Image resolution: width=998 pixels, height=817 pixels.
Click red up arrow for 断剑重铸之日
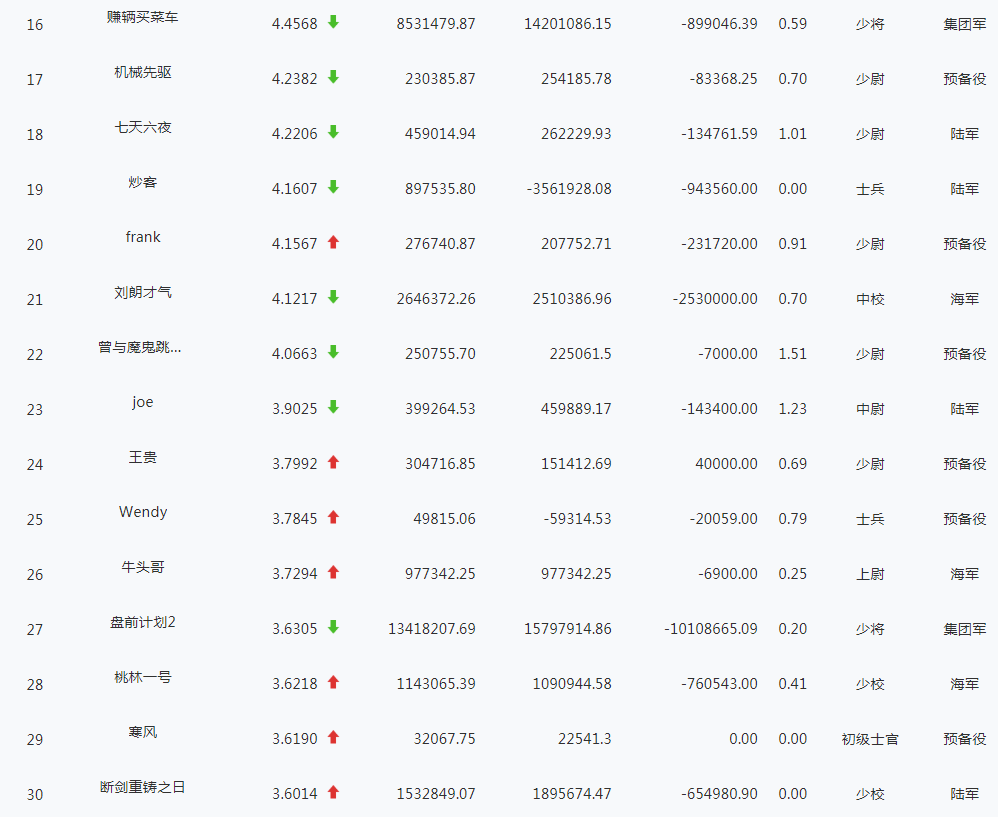click(x=333, y=792)
